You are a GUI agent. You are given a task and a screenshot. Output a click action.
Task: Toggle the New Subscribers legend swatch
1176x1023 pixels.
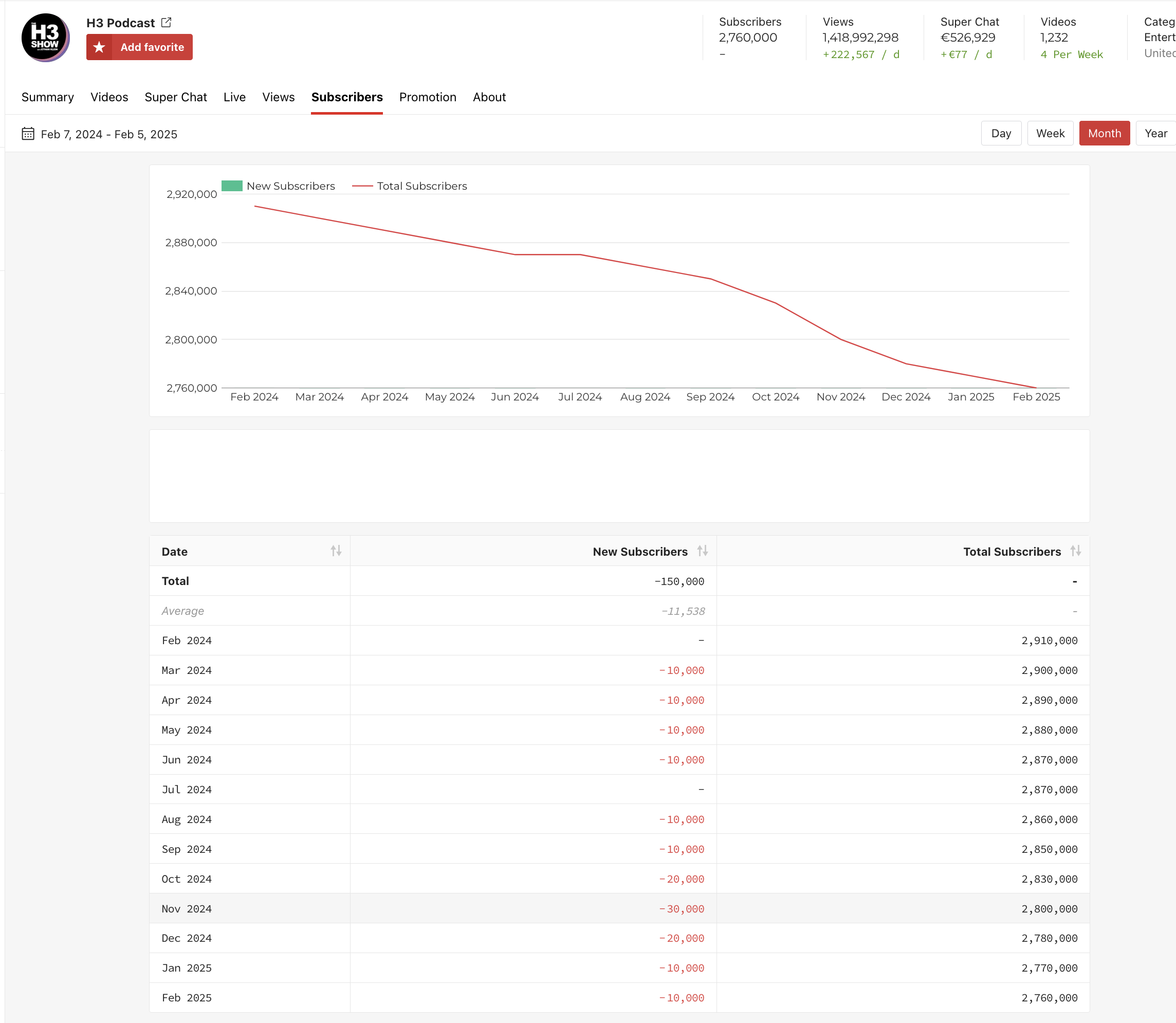[232, 186]
